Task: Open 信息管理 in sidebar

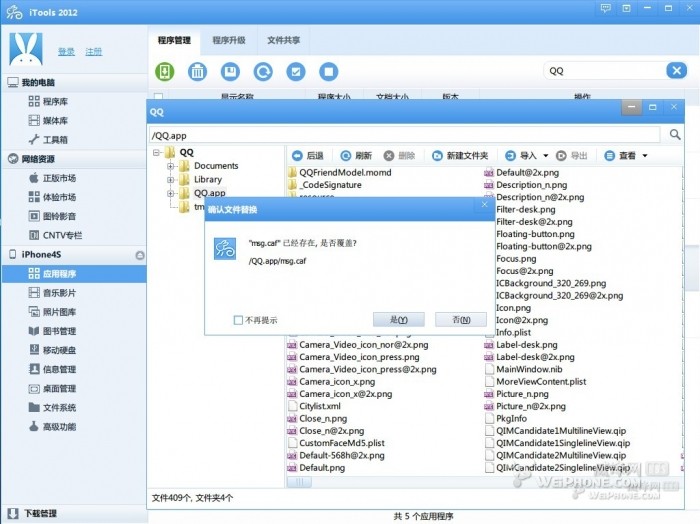Action: point(52,369)
